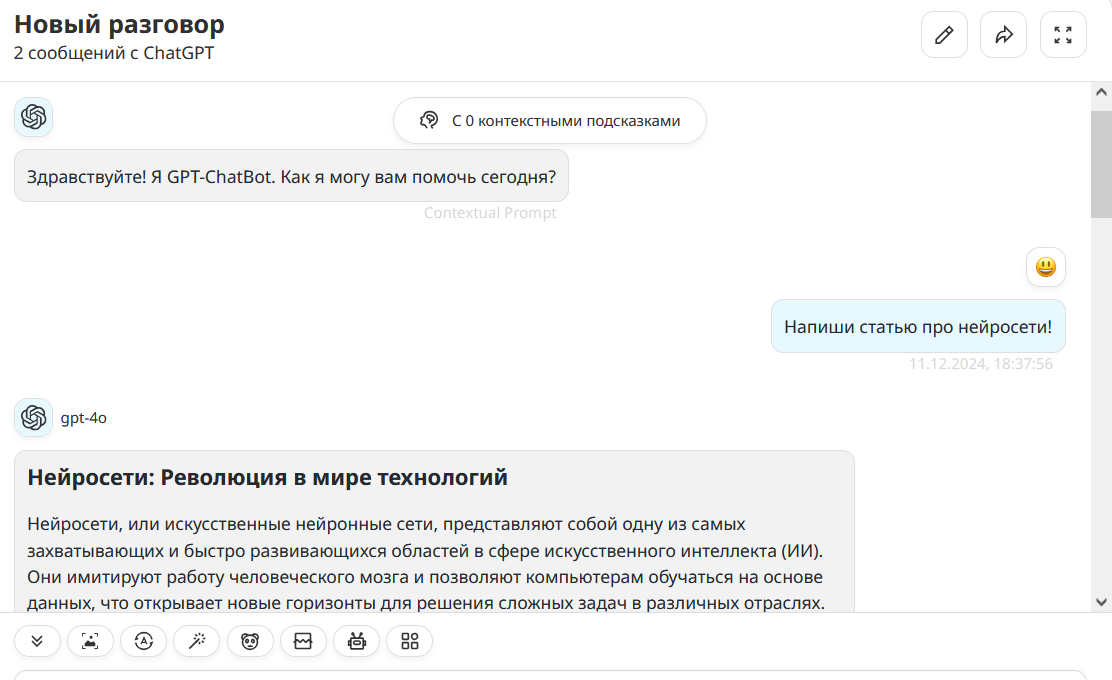Click the pencil edit conversation icon

(944, 35)
